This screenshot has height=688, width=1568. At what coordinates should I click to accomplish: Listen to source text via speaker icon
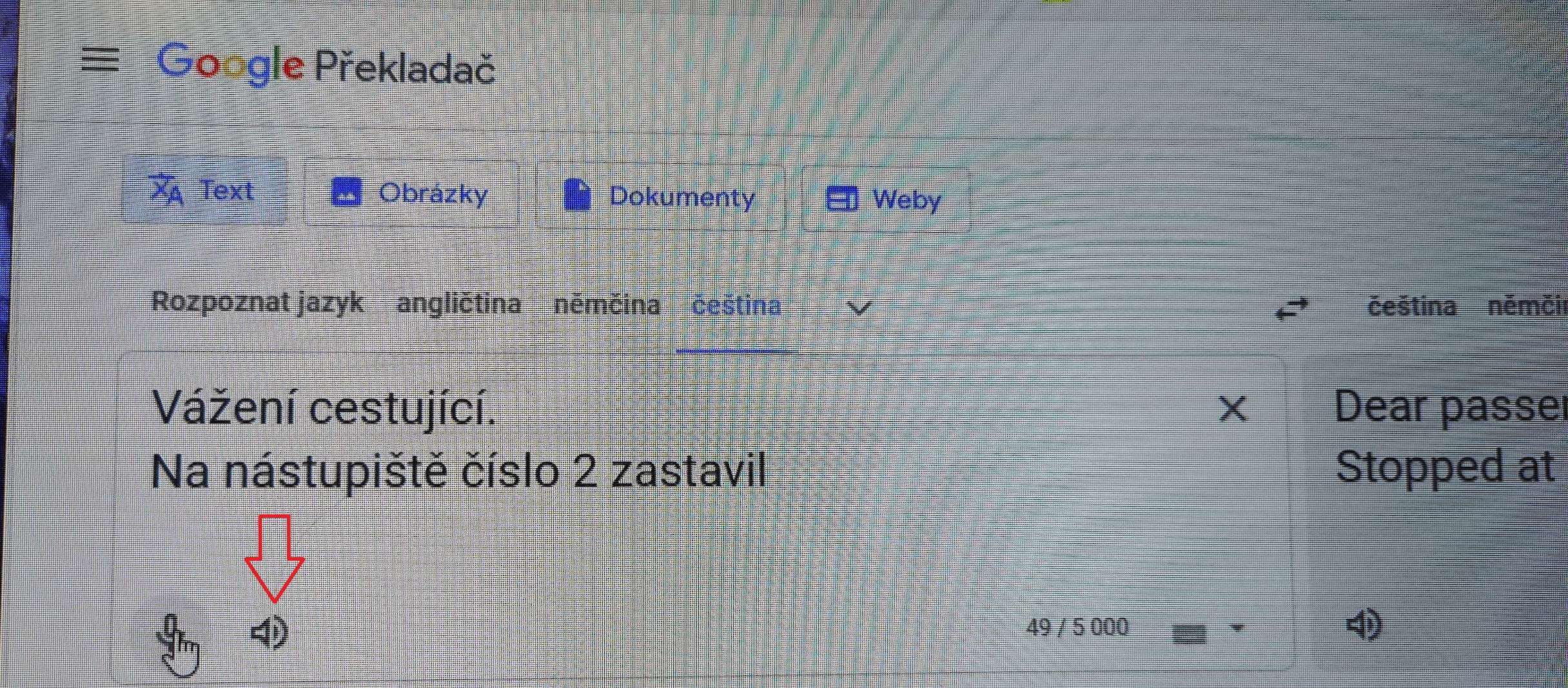[269, 632]
